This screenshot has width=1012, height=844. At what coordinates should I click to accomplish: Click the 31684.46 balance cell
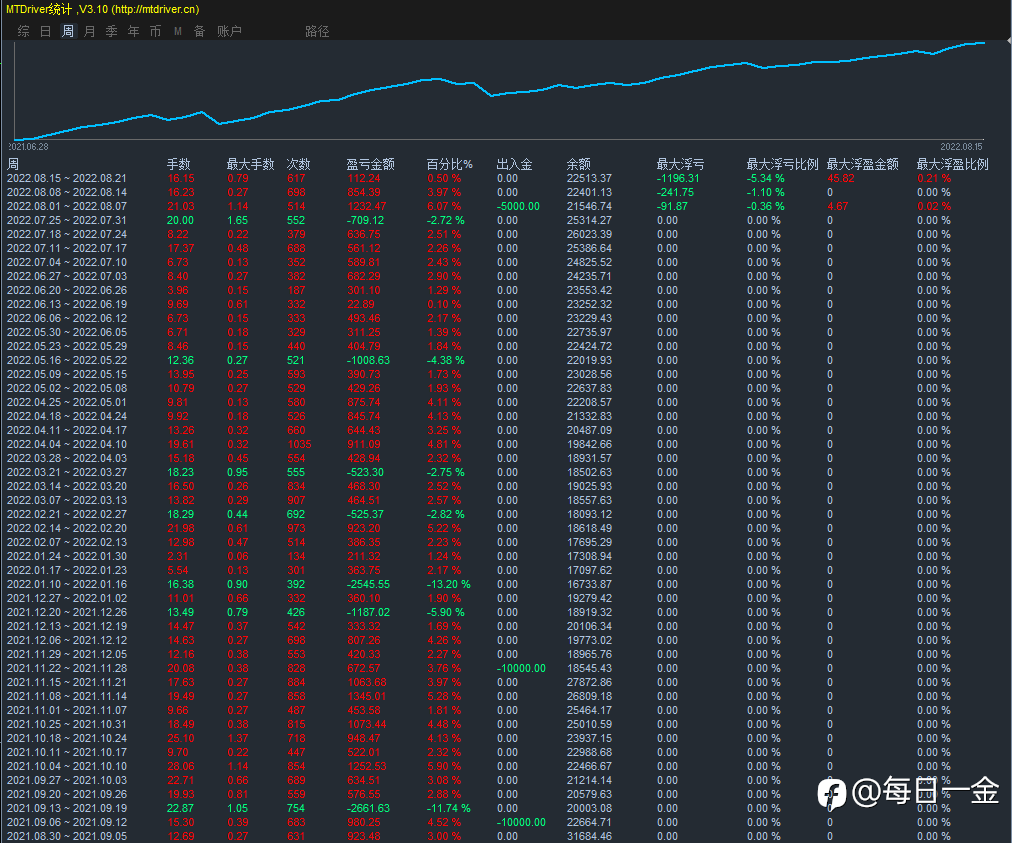pyautogui.click(x=589, y=836)
